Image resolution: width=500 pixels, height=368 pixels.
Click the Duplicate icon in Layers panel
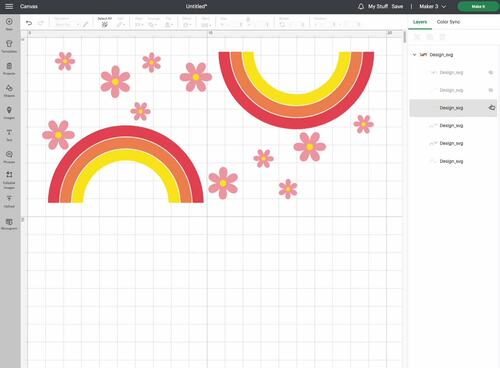[430, 37]
